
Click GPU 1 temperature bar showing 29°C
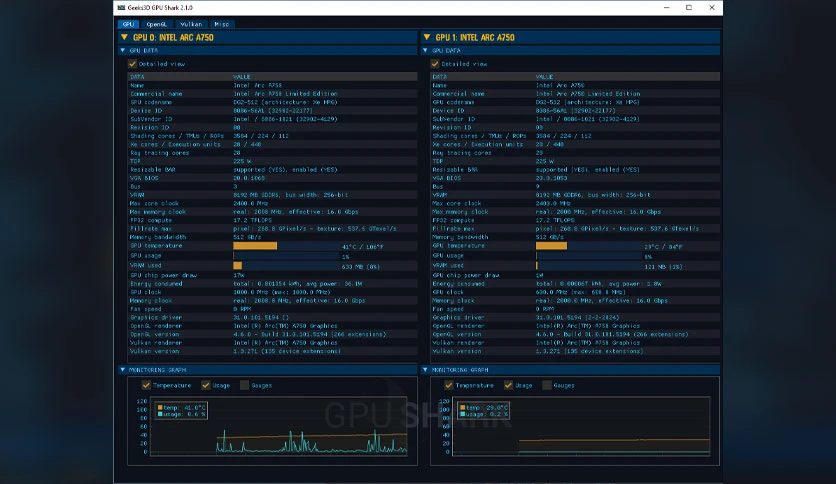click(x=589, y=246)
